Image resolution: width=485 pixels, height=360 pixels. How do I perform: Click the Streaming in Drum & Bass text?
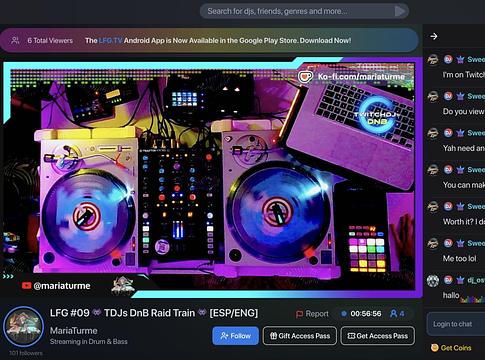[89, 342]
